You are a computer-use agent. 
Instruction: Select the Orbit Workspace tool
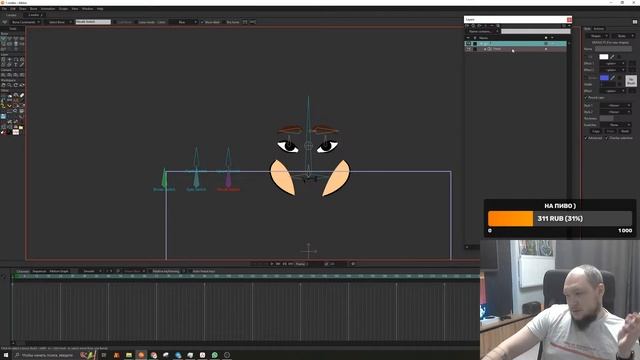(x=22, y=85)
